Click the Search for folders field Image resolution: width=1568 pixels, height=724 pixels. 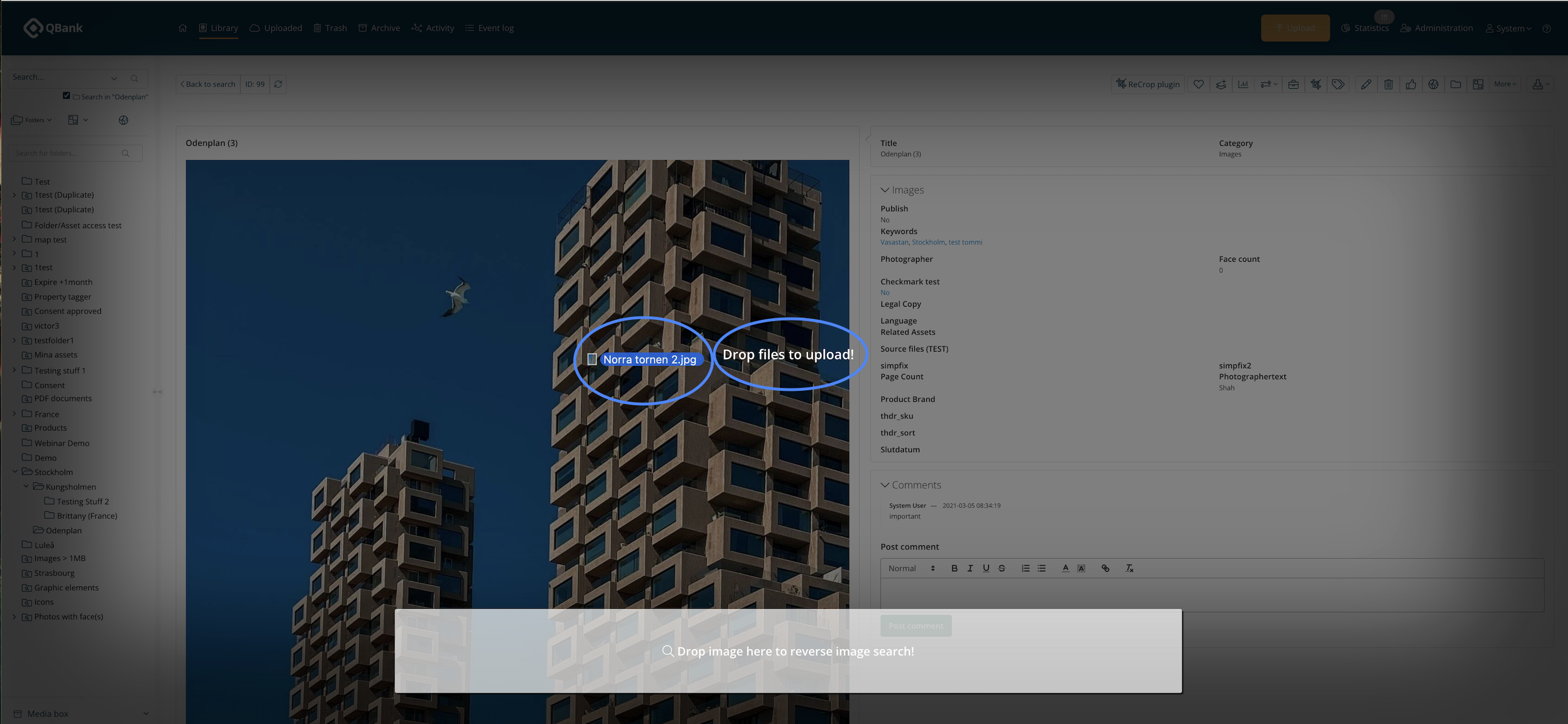pos(75,153)
